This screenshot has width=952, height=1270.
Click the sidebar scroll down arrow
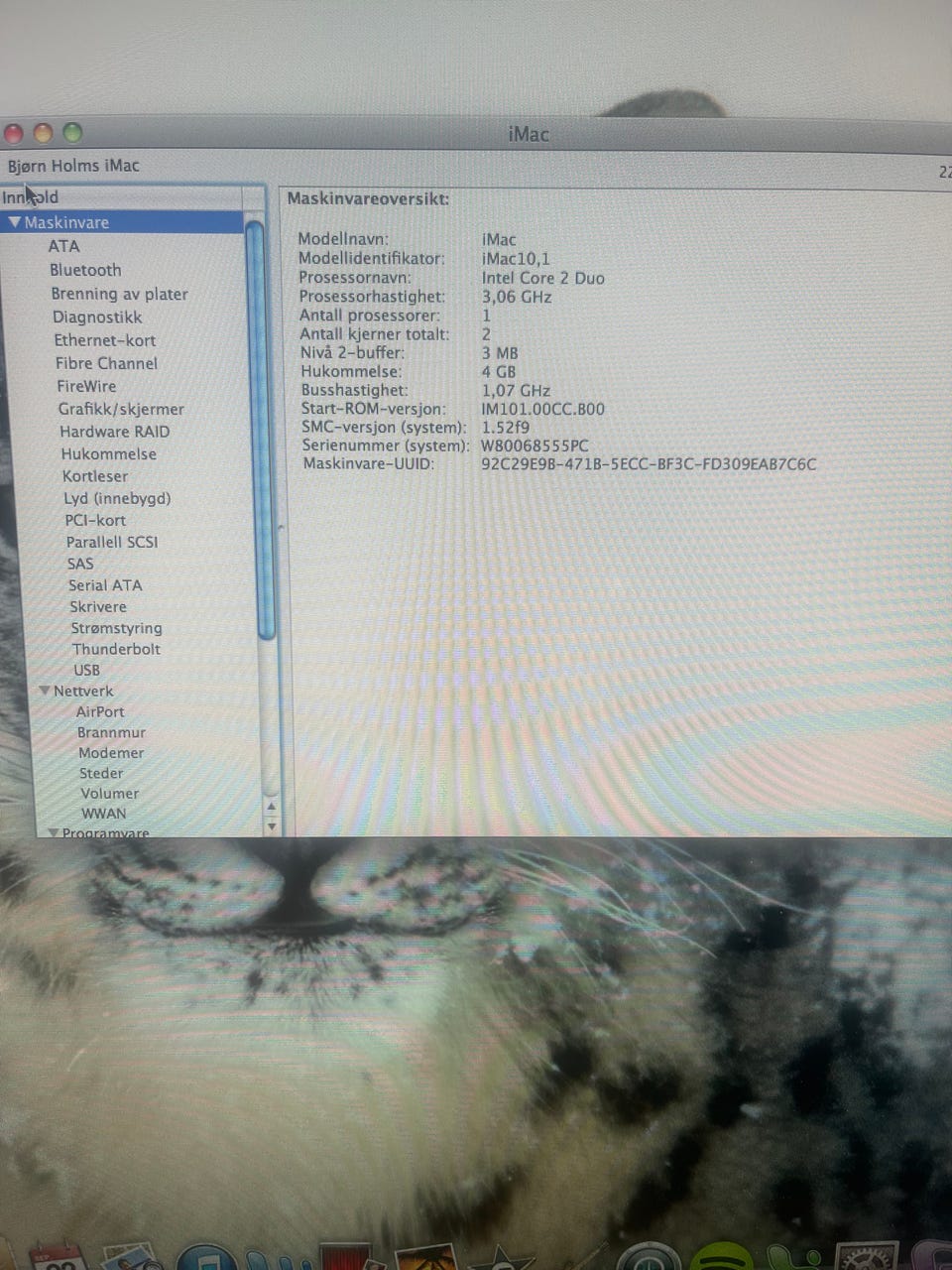coord(271,825)
